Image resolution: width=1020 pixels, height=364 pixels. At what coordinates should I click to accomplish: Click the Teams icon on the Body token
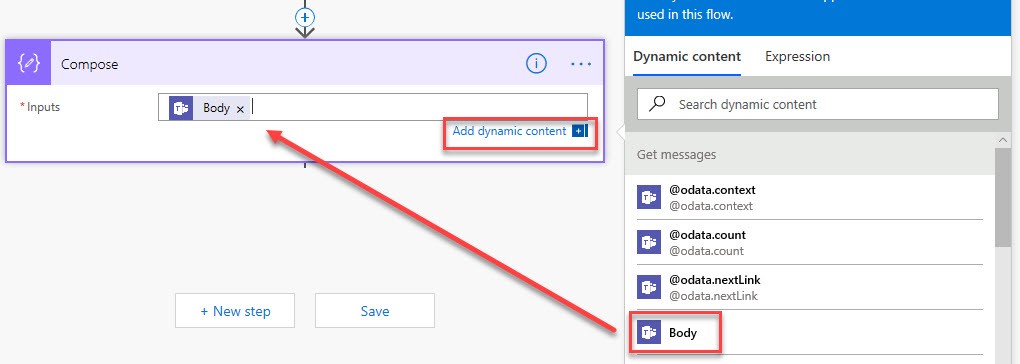click(181, 108)
